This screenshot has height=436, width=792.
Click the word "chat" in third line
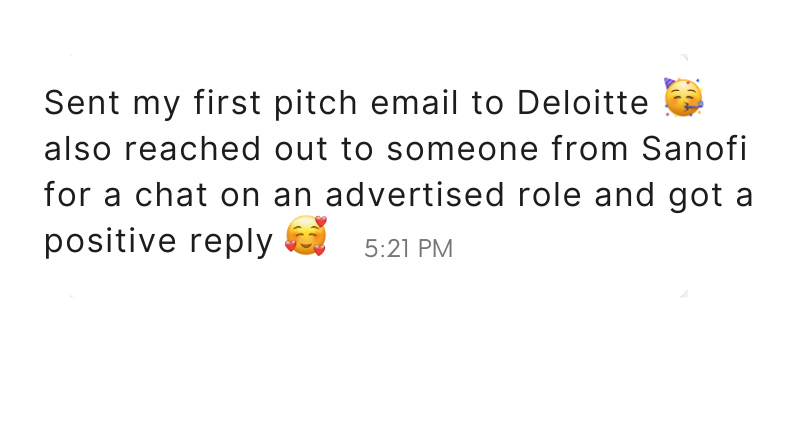(x=171, y=195)
